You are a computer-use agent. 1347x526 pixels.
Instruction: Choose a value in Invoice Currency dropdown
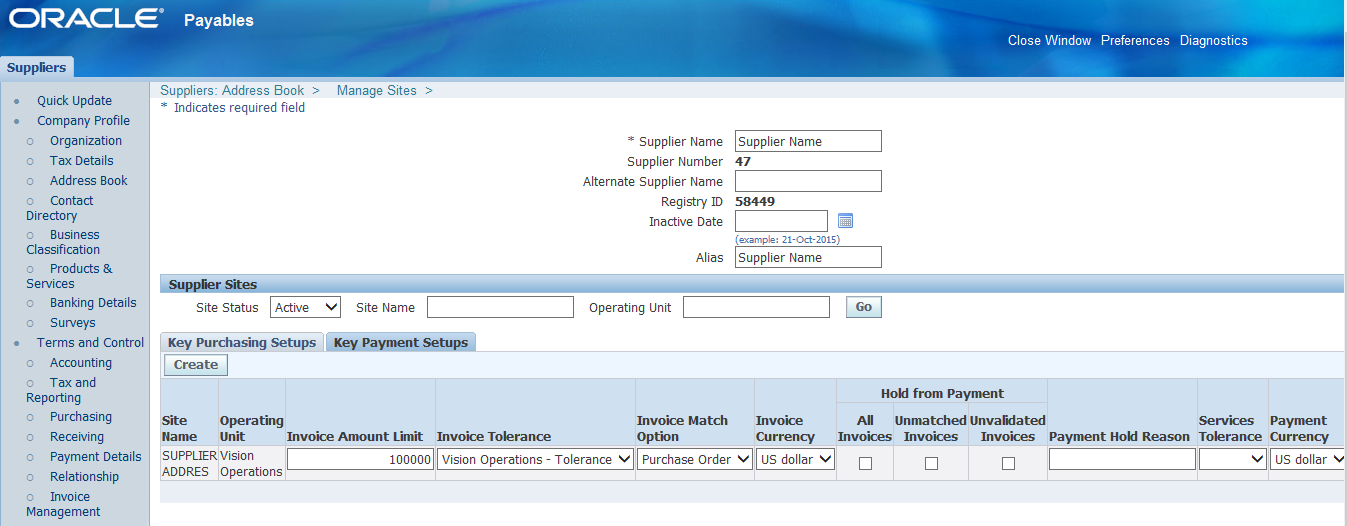point(795,459)
